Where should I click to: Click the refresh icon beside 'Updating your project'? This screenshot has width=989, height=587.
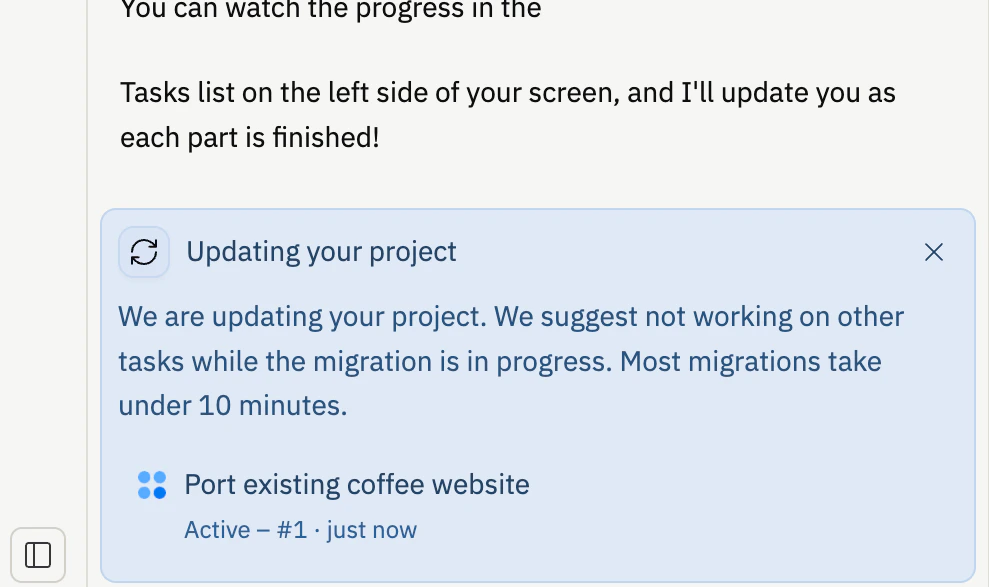[x=144, y=252]
